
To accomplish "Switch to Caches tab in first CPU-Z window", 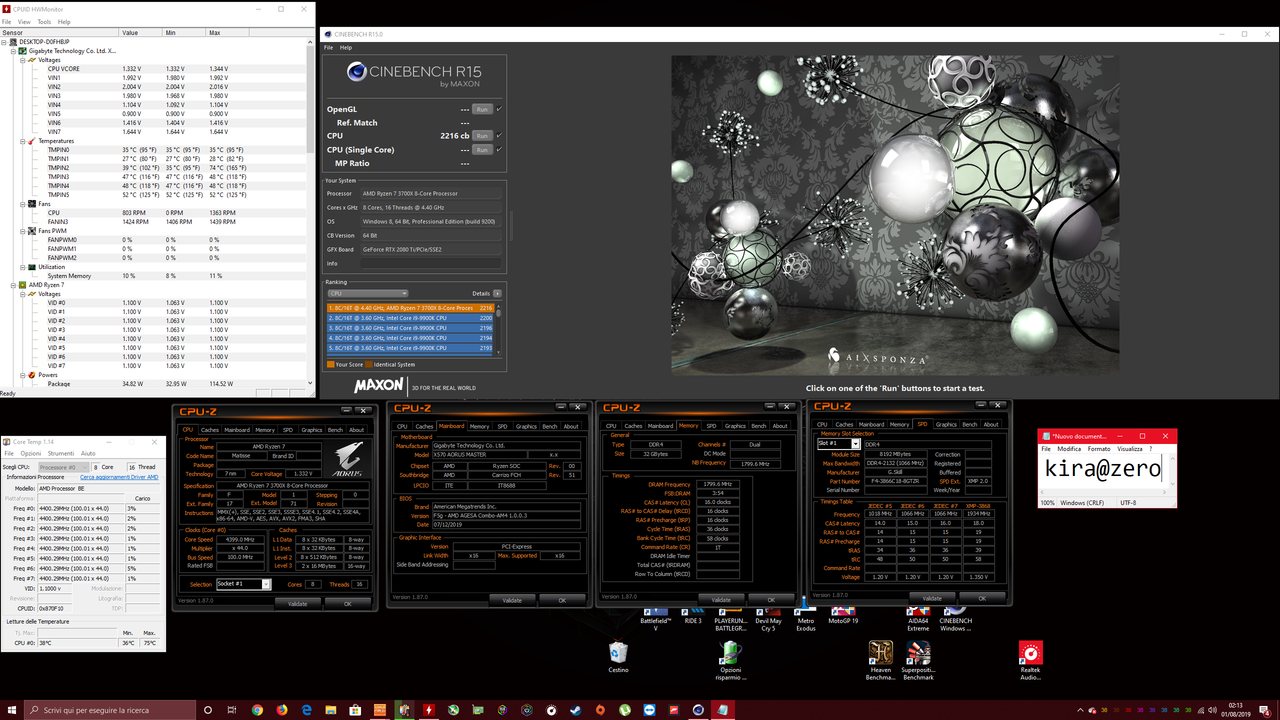I will coord(210,429).
